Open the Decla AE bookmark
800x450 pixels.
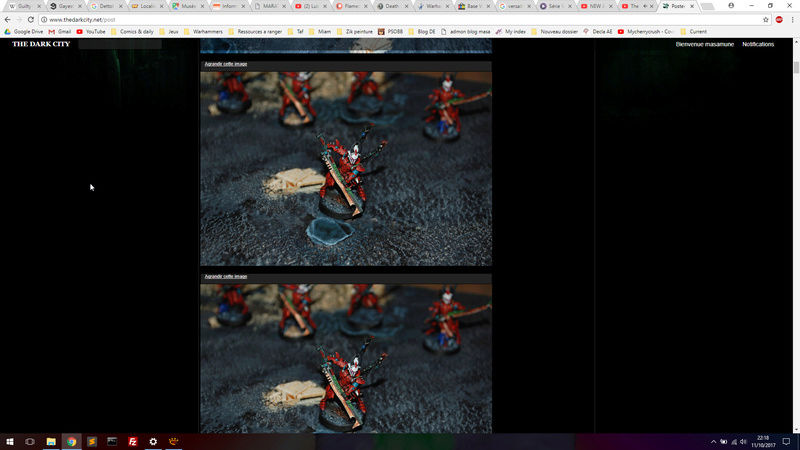(597, 32)
